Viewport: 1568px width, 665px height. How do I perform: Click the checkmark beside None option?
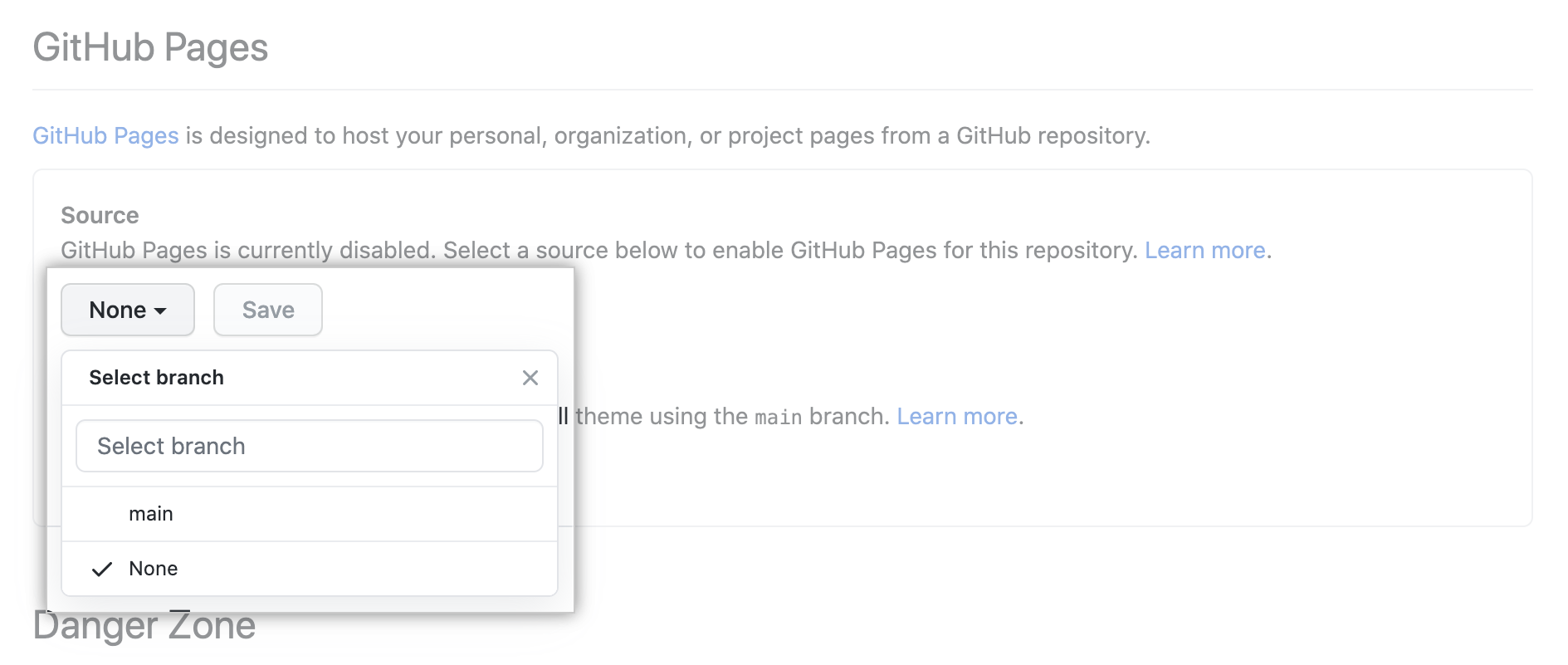(x=102, y=570)
